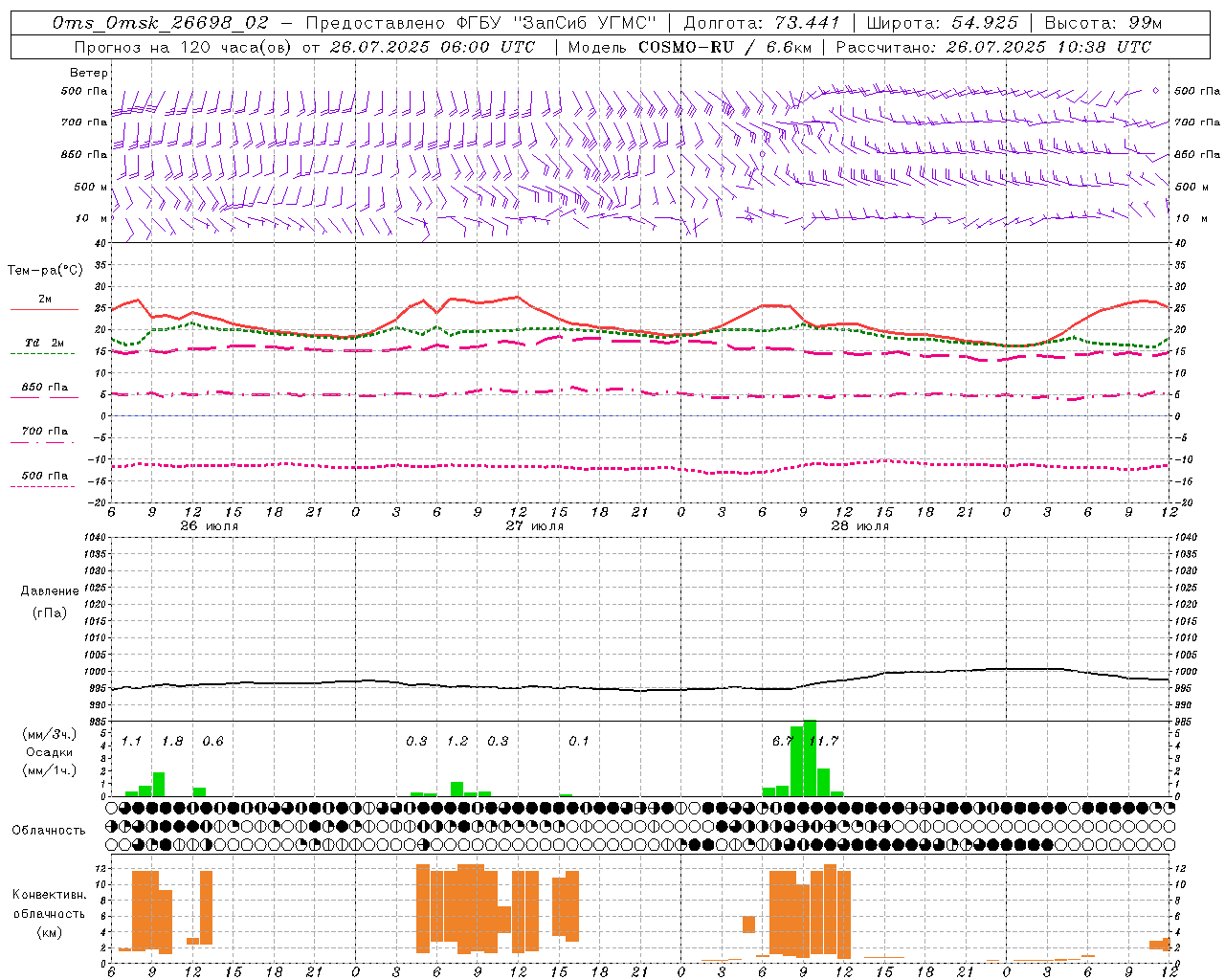Click the precipitation total 0.1
This screenshot has width=1225, height=980.
[x=579, y=742]
